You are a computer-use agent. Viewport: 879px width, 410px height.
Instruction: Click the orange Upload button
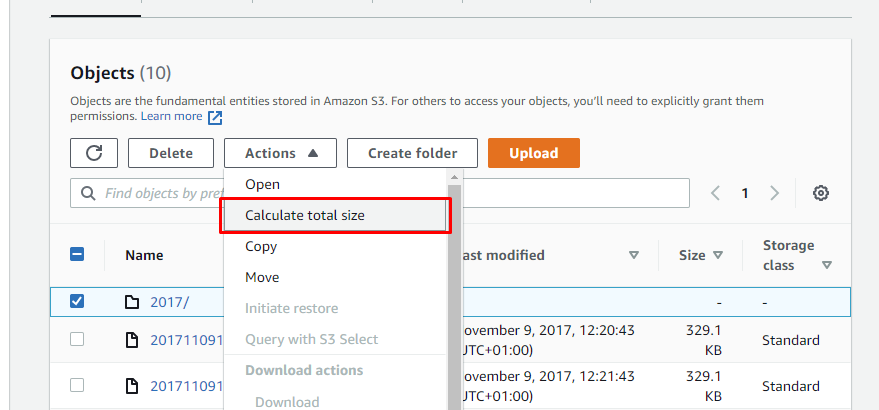tap(534, 153)
